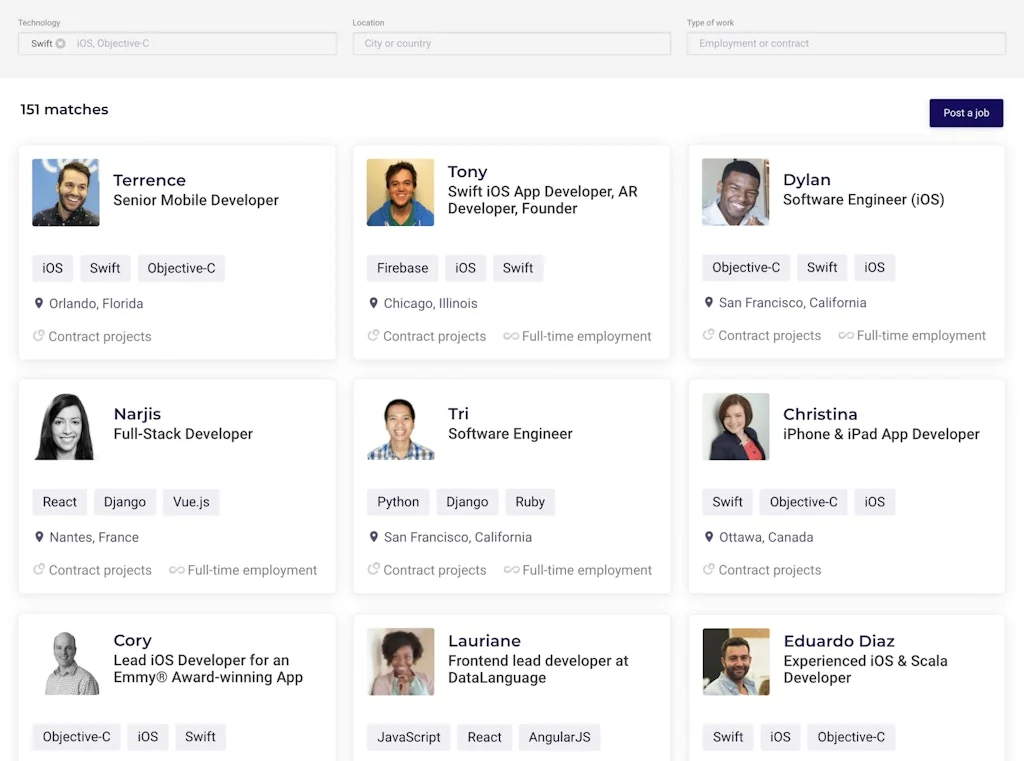Click the location pin icon beside Orlando, Florida
1024x761 pixels.
click(39, 303)
